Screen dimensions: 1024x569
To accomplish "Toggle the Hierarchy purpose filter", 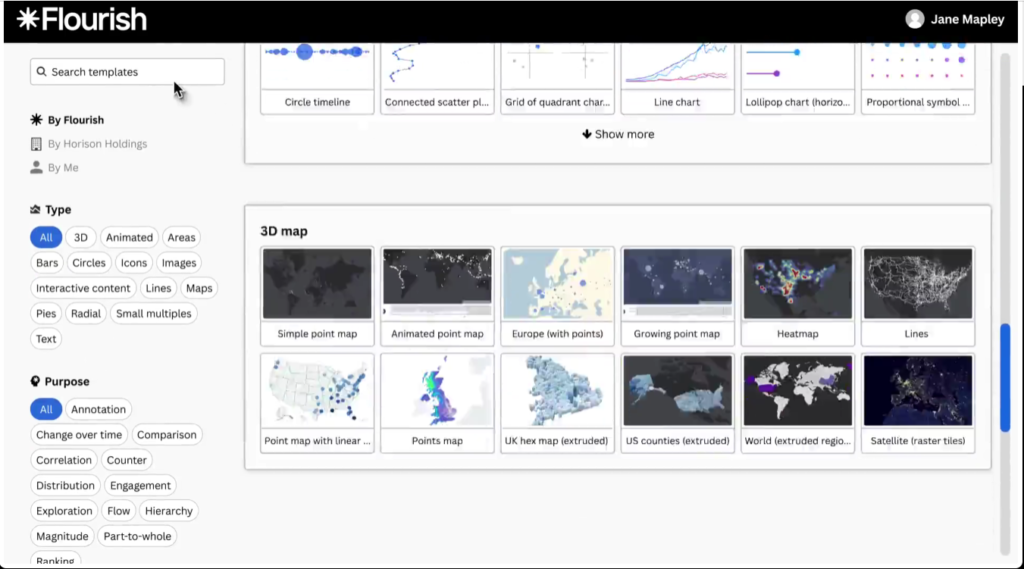I will [x=168, y=511].
